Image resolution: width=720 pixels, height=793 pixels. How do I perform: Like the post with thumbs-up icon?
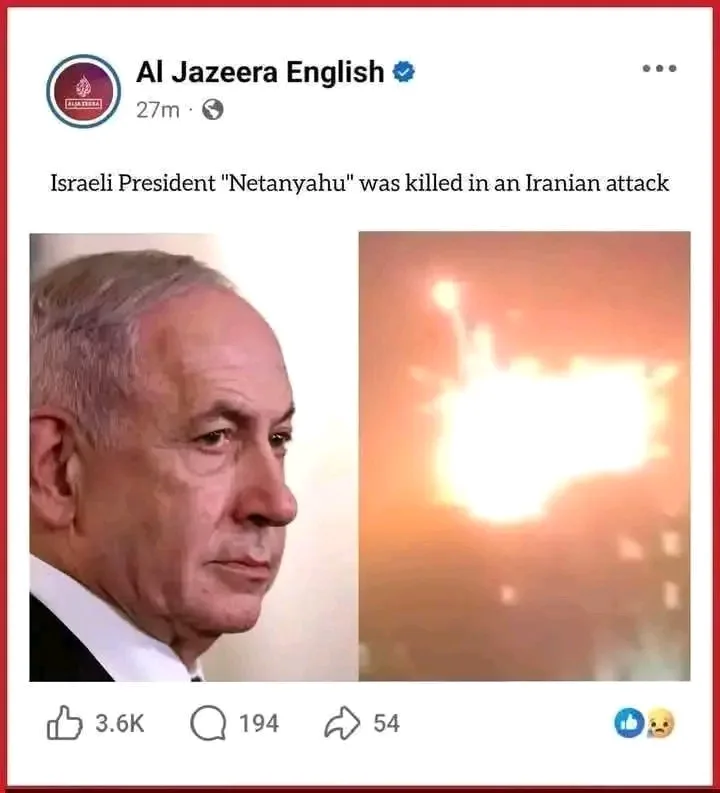point(64,723)
